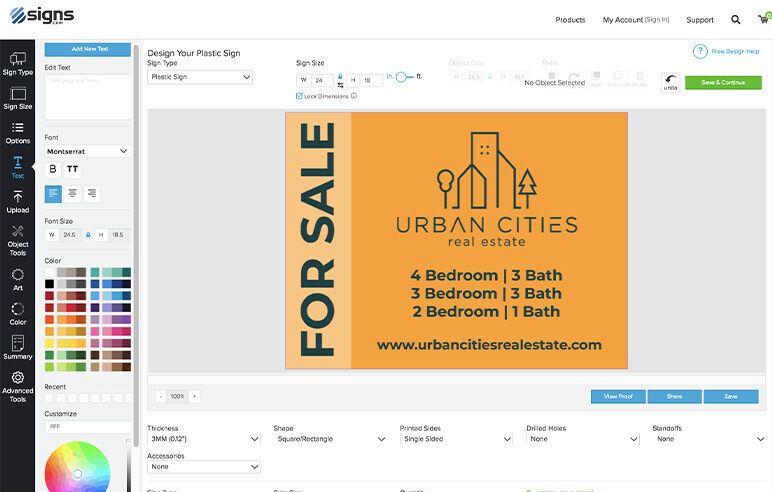This screenshot has height=492, width=772.
Task: Click the undo arrow button
Action: [670, 82]
